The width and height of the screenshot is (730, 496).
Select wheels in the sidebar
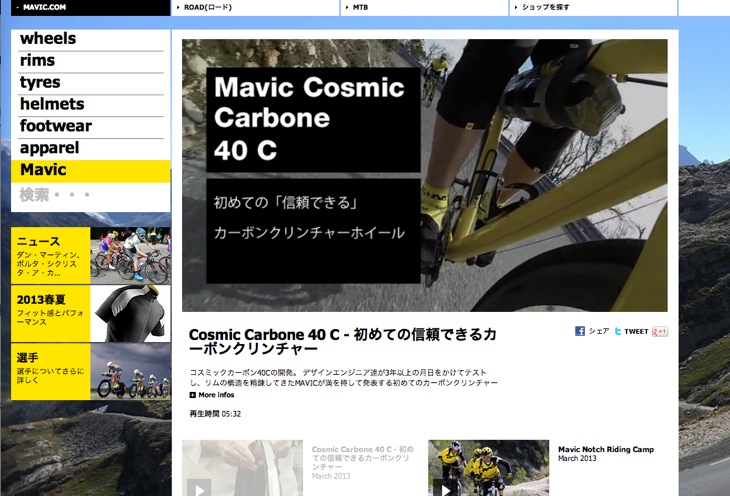point(91,39)
